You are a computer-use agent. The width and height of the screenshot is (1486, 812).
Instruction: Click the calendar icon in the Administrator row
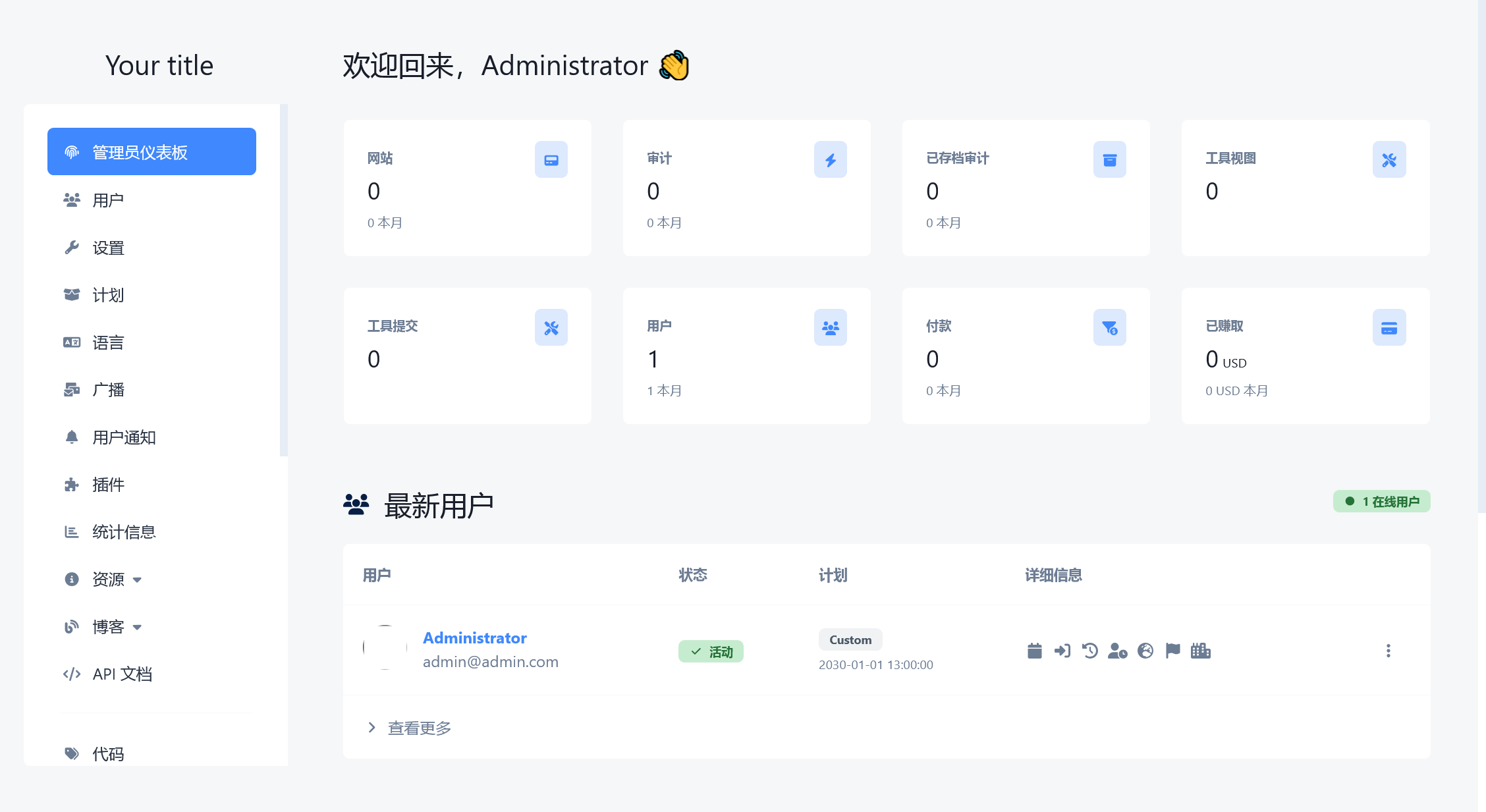(x=1034, y=651)
